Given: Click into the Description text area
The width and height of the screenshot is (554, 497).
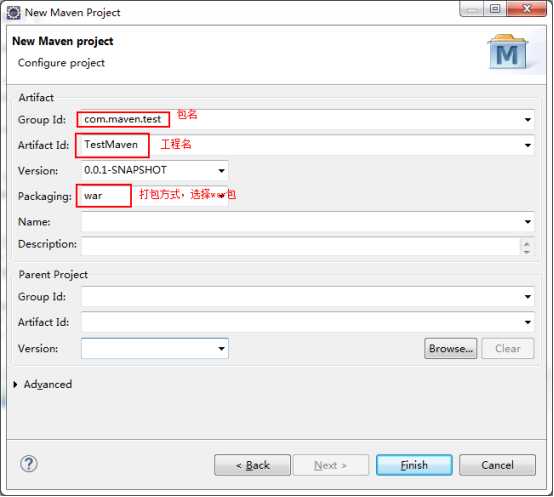Looking at the screenshot, I should click(300, 246).
